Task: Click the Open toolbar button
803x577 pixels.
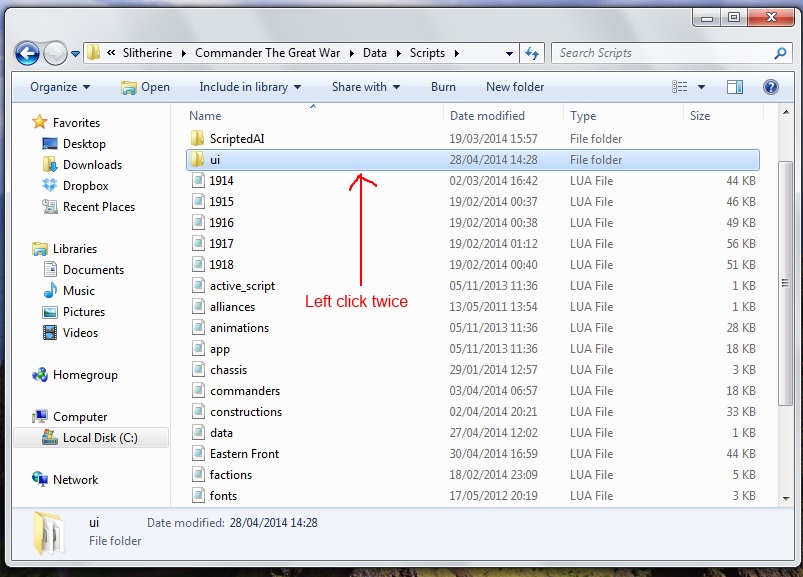Action: click(x=145, y=87)
